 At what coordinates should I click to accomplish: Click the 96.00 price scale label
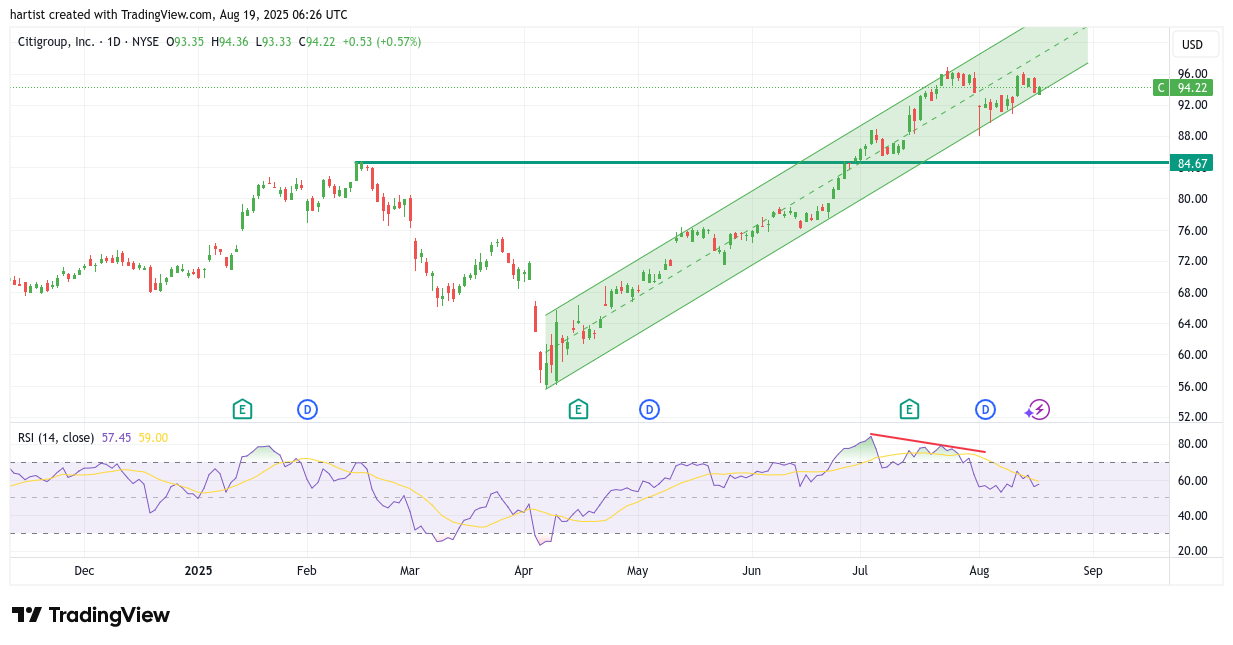click(1192, 74)
